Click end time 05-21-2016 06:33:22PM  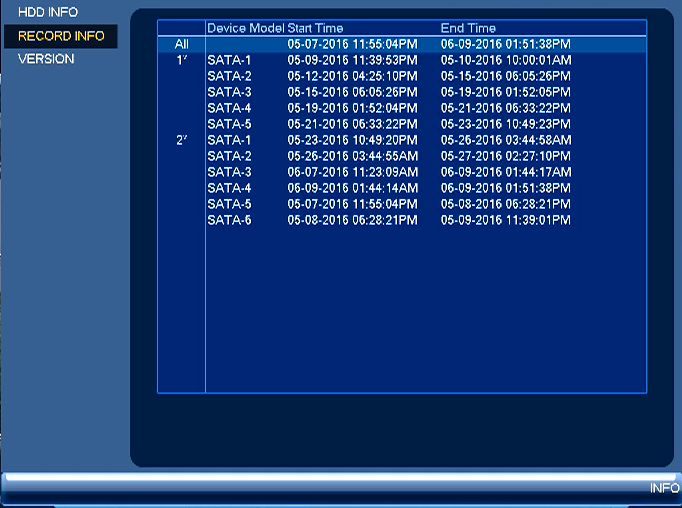tap(505, 108)
